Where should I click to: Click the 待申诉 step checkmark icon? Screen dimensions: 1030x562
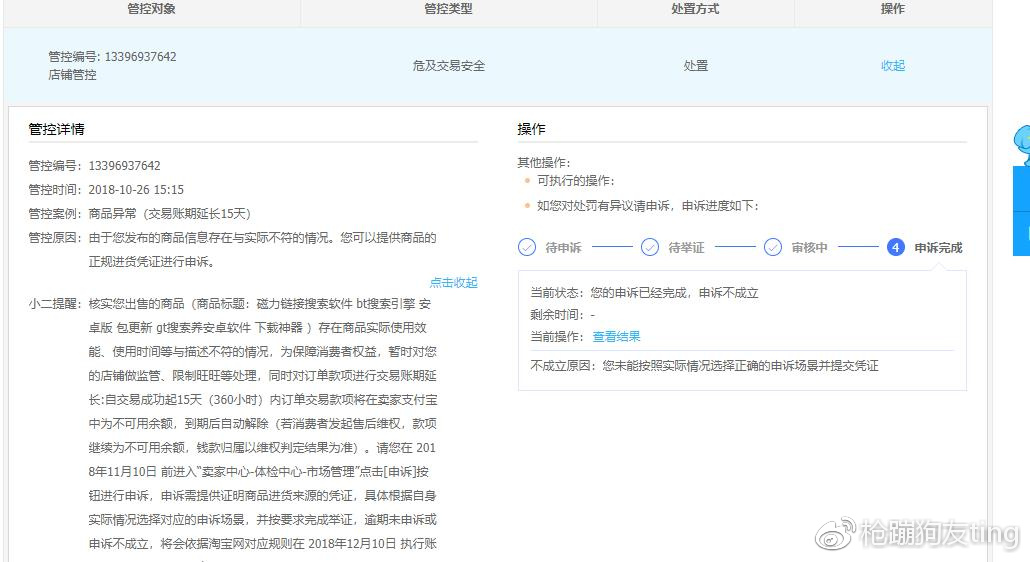click(527, 247)
